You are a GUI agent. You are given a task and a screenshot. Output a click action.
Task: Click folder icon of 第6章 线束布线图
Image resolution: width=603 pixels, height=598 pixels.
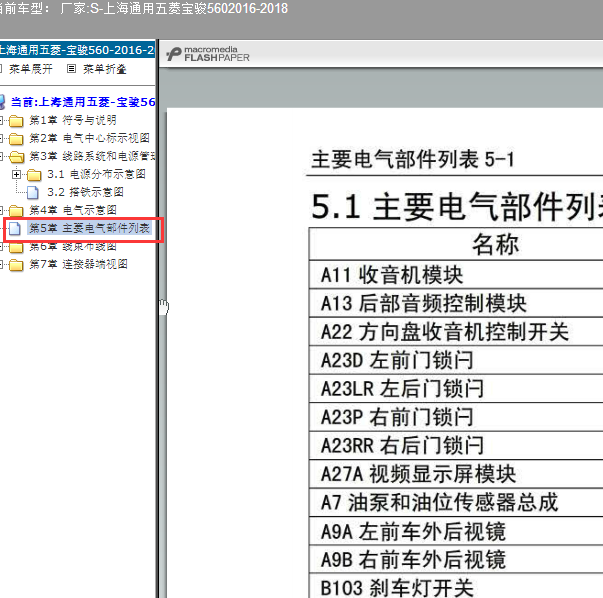pos(16,247)
